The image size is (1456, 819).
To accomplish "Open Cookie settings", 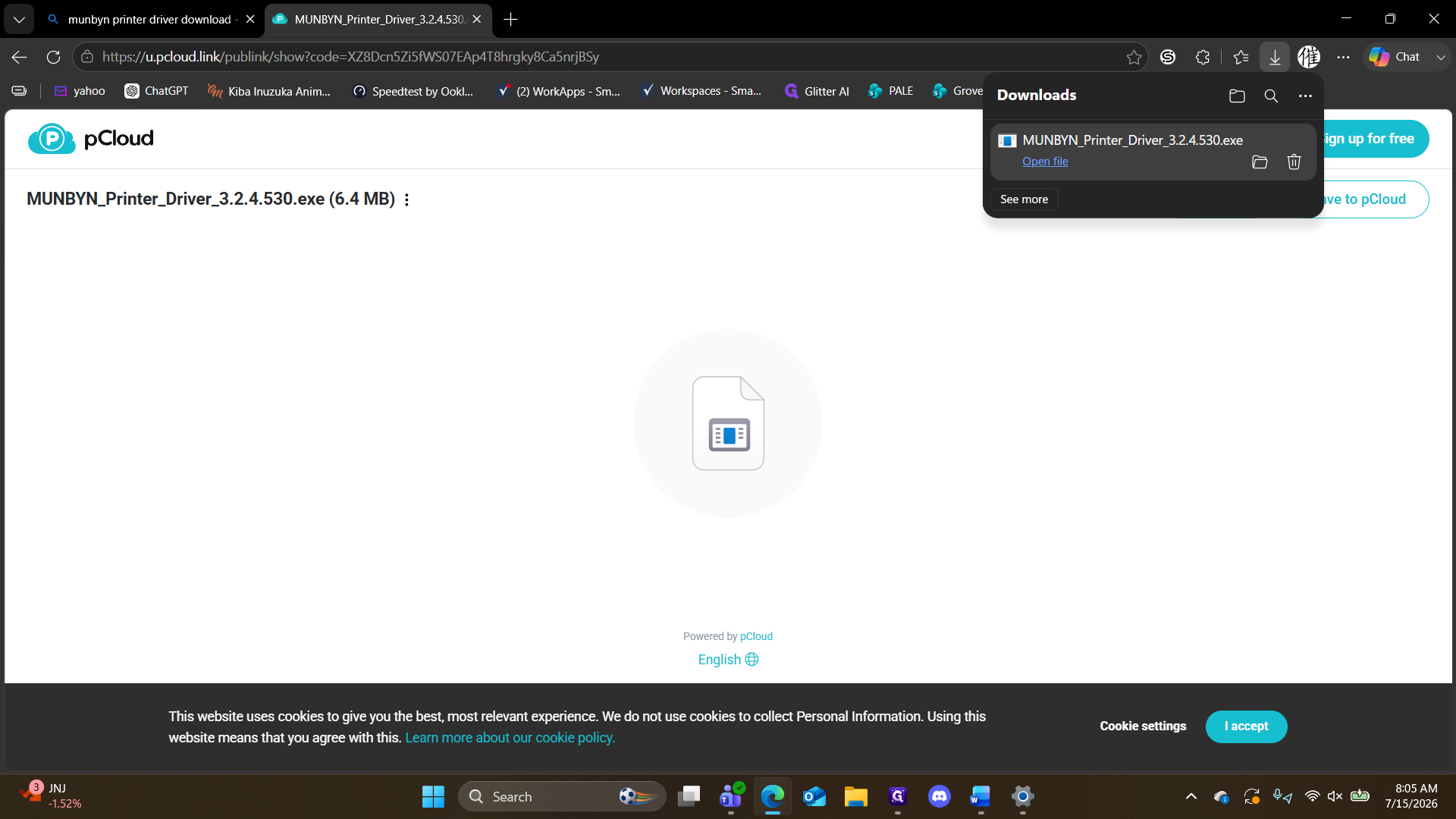I will (x=1143, y=726).
